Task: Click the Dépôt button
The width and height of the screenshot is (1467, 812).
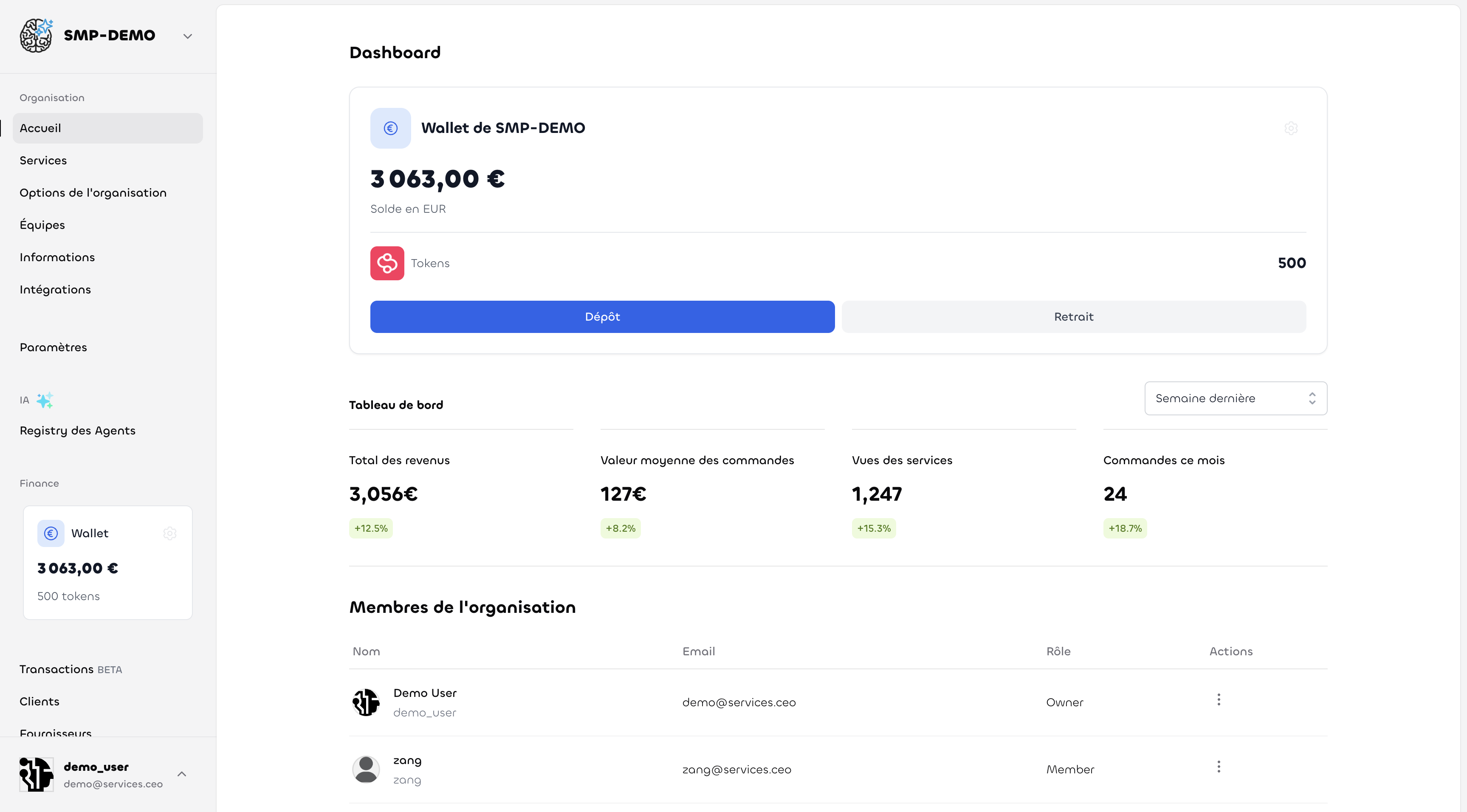Action: (602, 316)
